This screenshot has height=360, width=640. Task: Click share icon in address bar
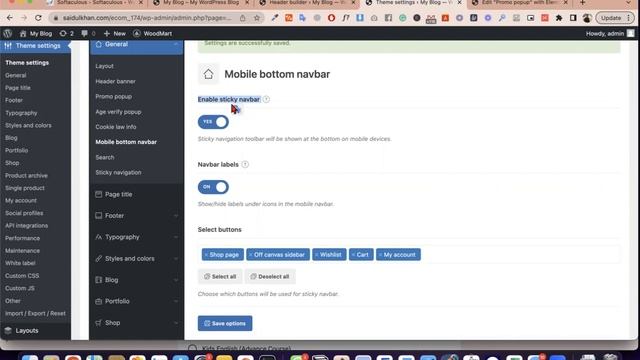(x=243, y=18)
